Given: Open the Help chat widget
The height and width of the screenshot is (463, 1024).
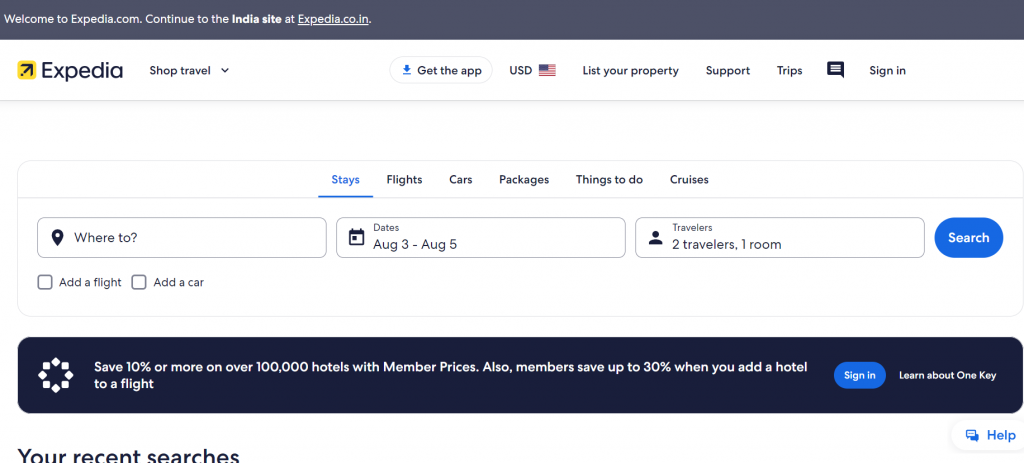Looking at the screenshot, I should click(989, 435).
